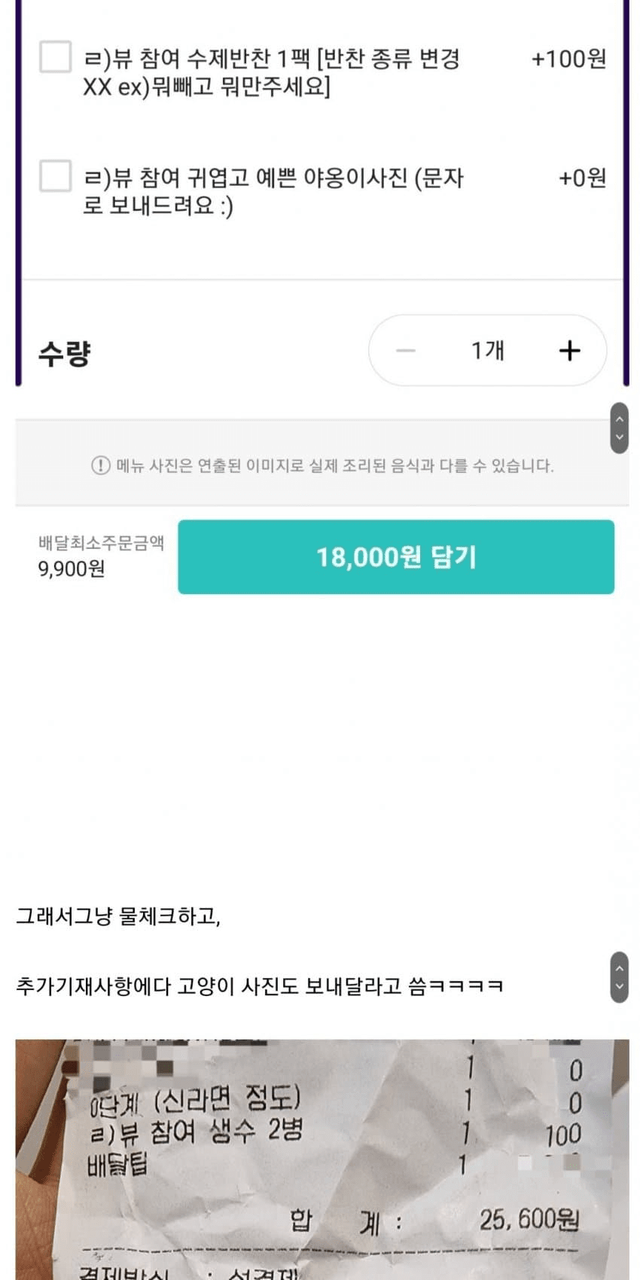
Task: Click the down chevron above the 담기 button
Action: coord(620,438)
